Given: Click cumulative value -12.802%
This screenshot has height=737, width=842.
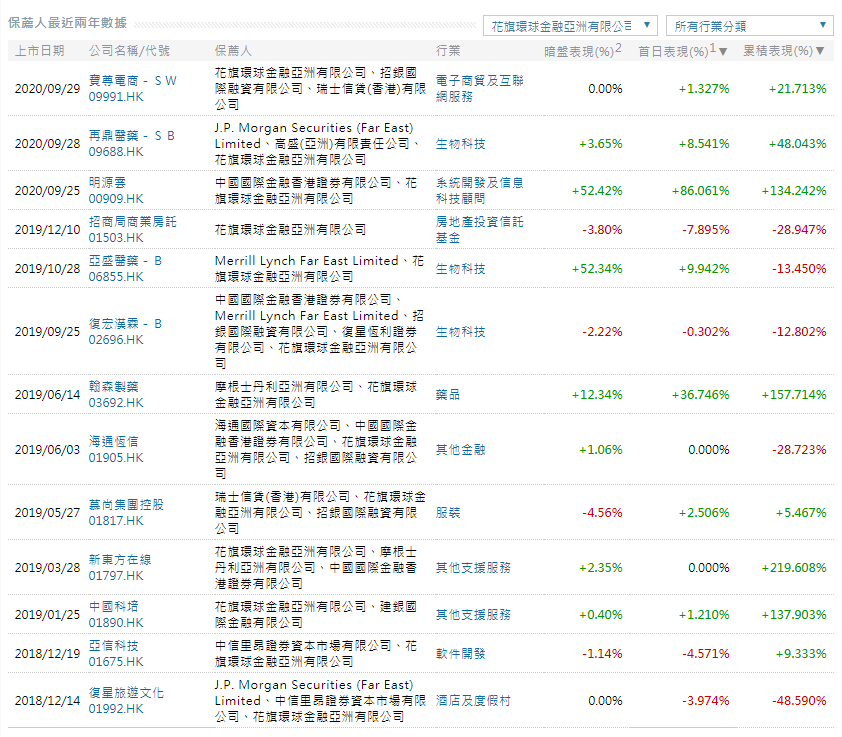Looking at the screenshot, I should pyautogui.click(x=799, y=332).
